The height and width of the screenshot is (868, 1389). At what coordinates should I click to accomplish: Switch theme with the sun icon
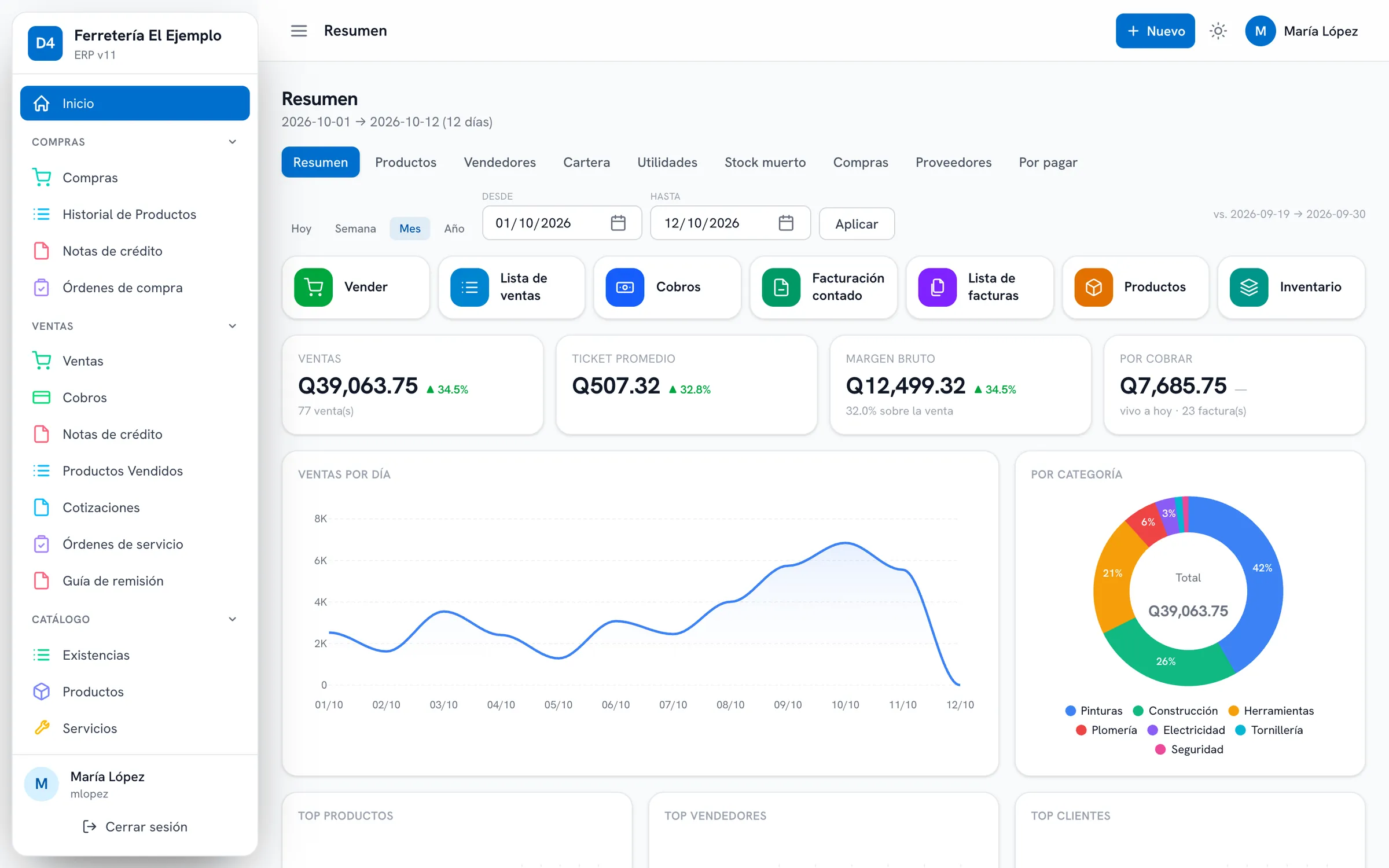click(x=1218, y=31)
